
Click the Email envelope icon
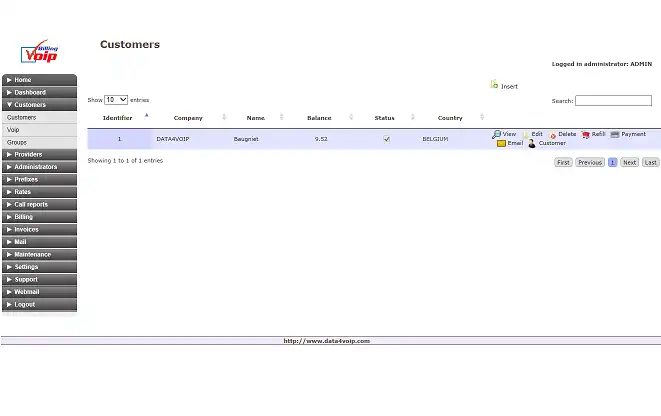click(501, 143)
